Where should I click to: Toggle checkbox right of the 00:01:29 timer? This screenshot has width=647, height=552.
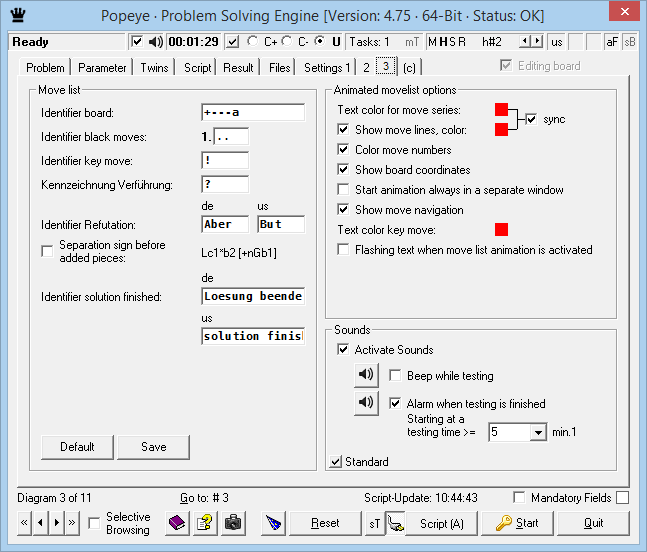tap(233, 42)
